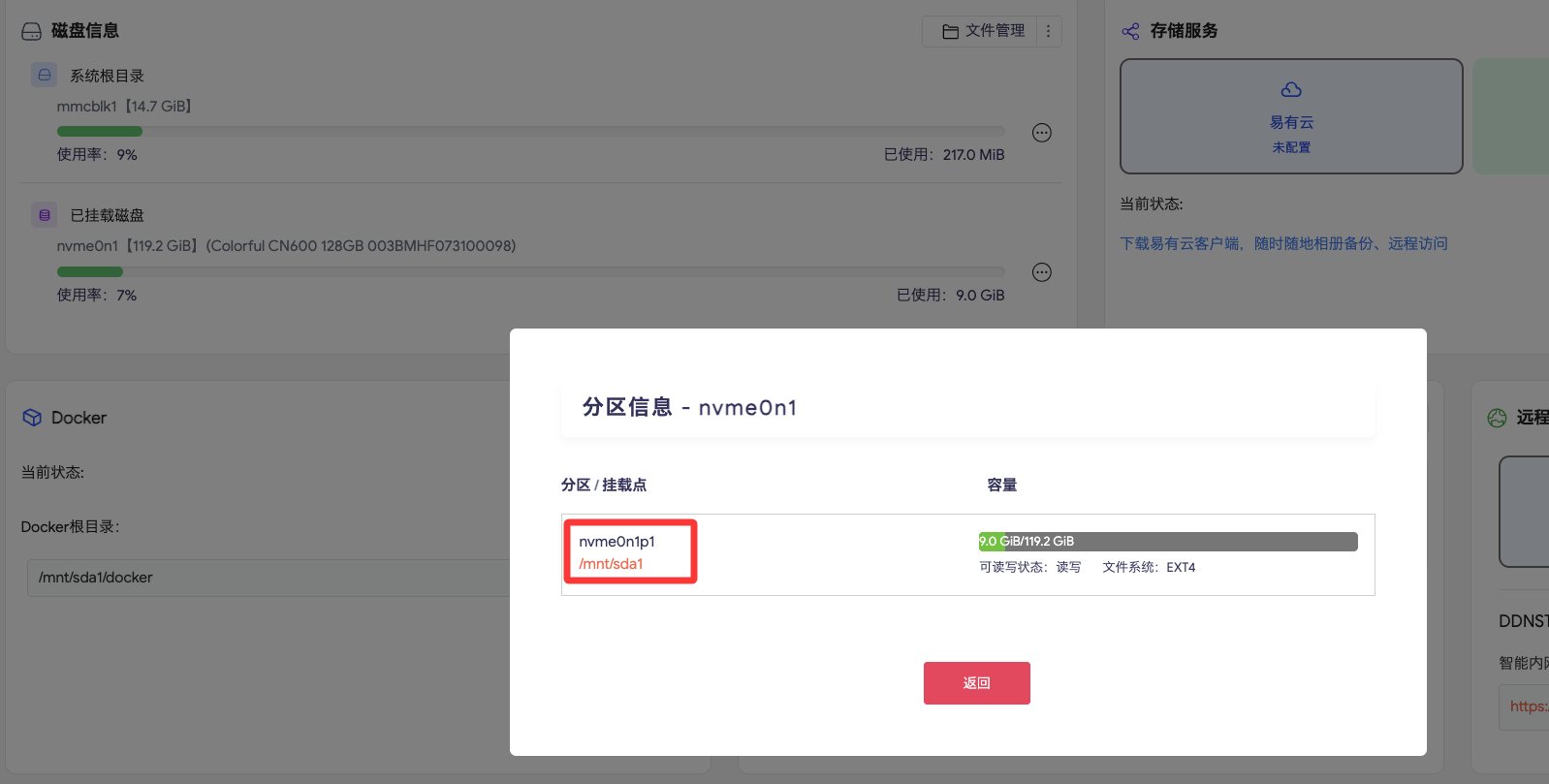Click the remote section globe icon
Screen dimensions: 1549x784
(1497, 418)
